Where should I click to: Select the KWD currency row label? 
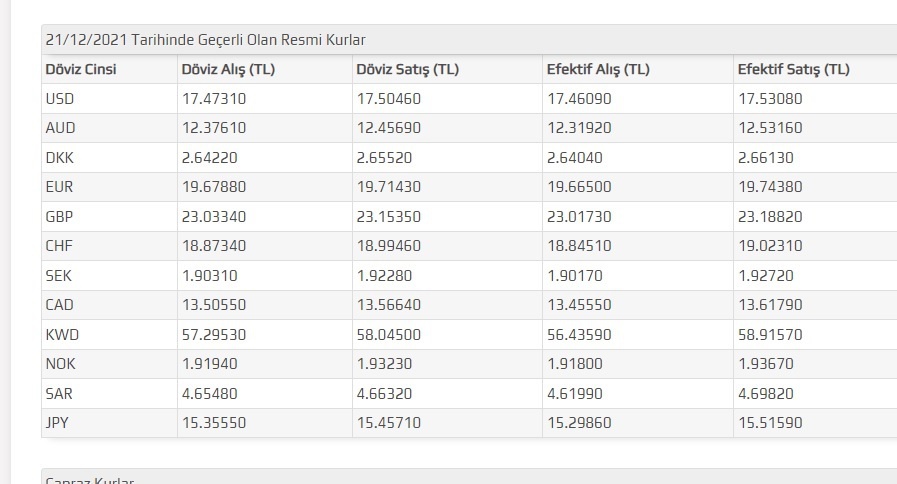coord(62,334)
